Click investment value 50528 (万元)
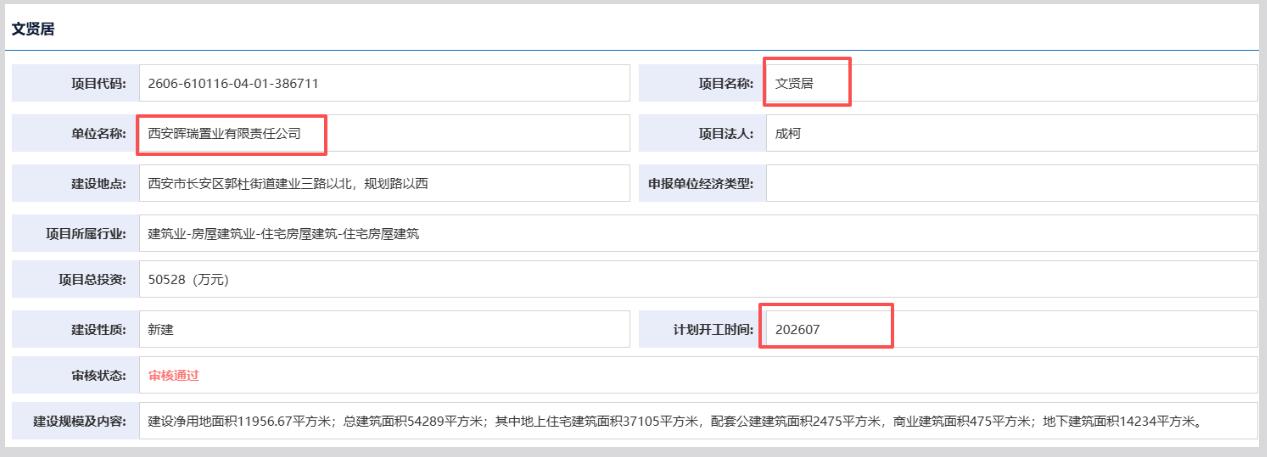This screenshot has width=1267, height=457. click(188, 279)
